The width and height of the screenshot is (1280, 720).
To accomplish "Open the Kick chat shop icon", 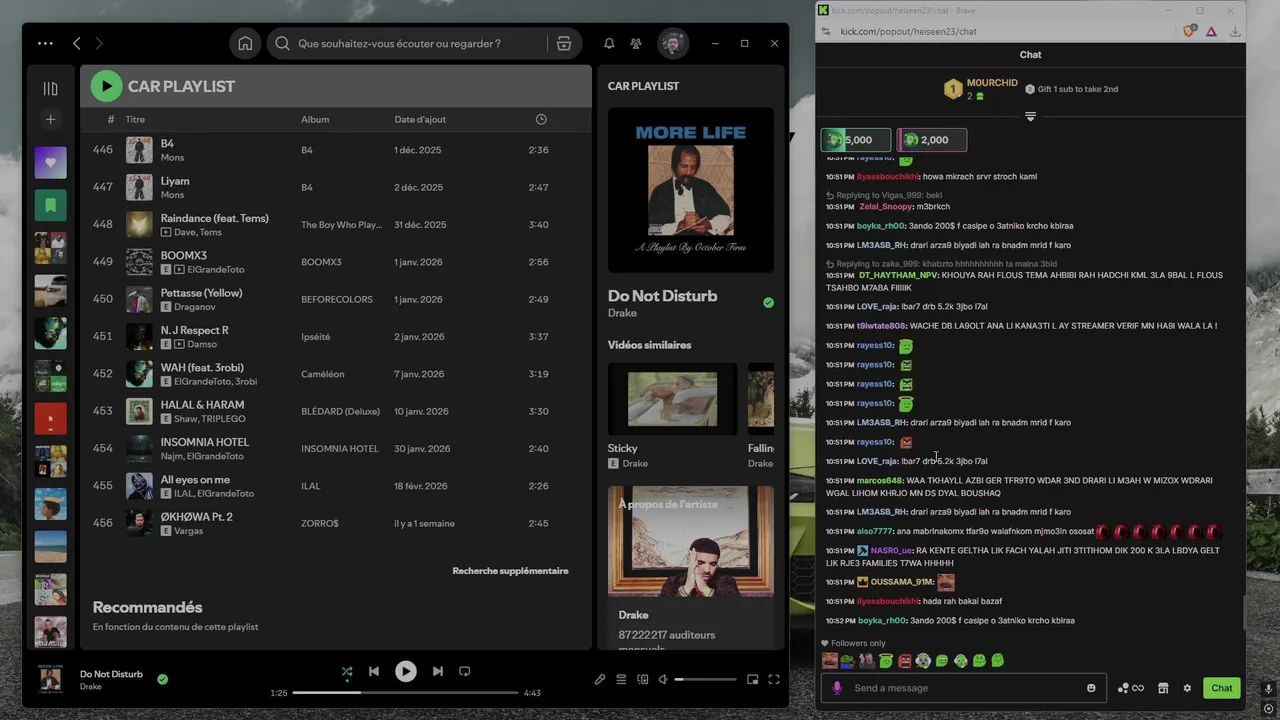I will (1163, 688).
